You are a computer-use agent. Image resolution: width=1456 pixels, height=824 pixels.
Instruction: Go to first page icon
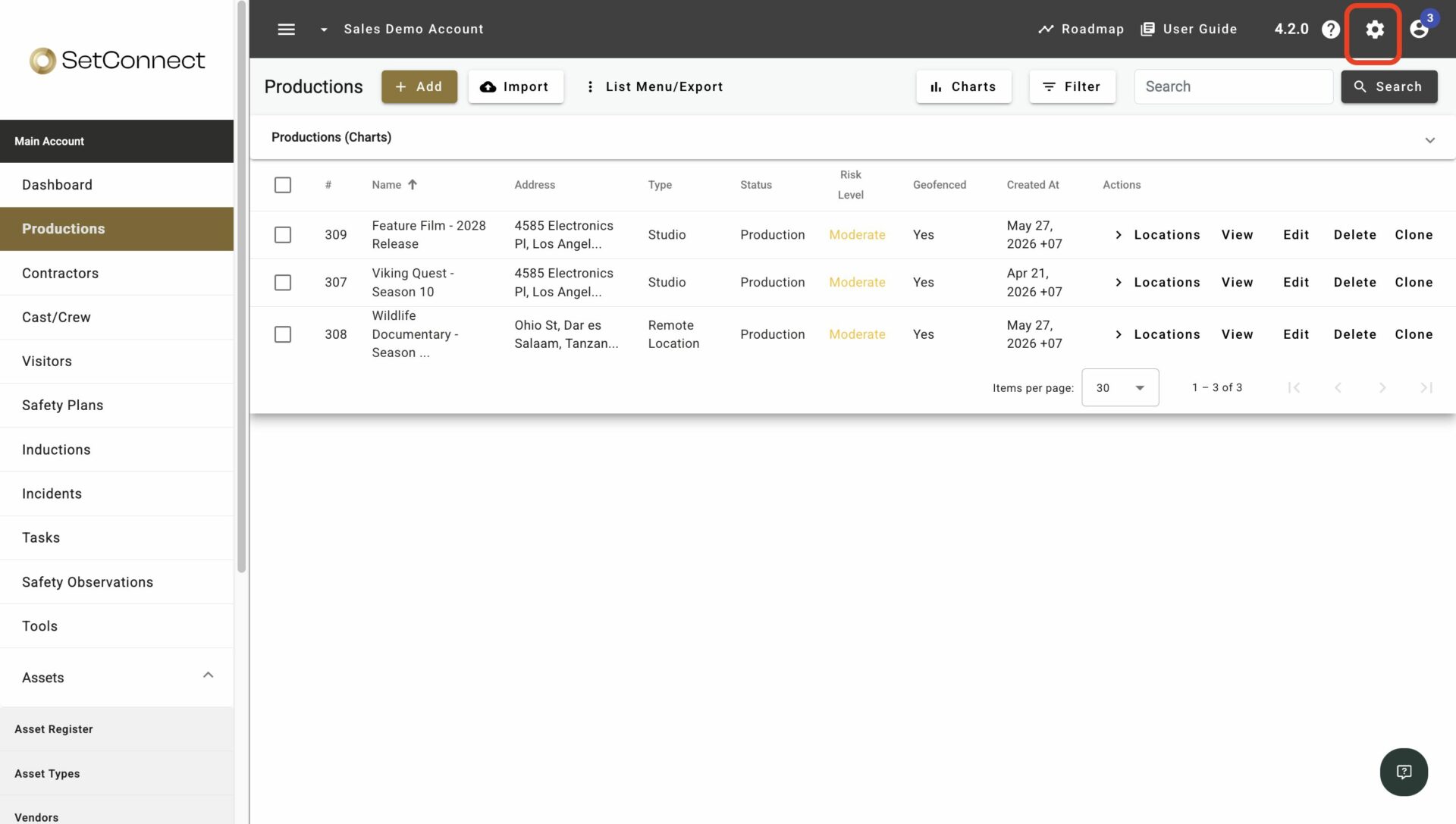click(1294, 387)
